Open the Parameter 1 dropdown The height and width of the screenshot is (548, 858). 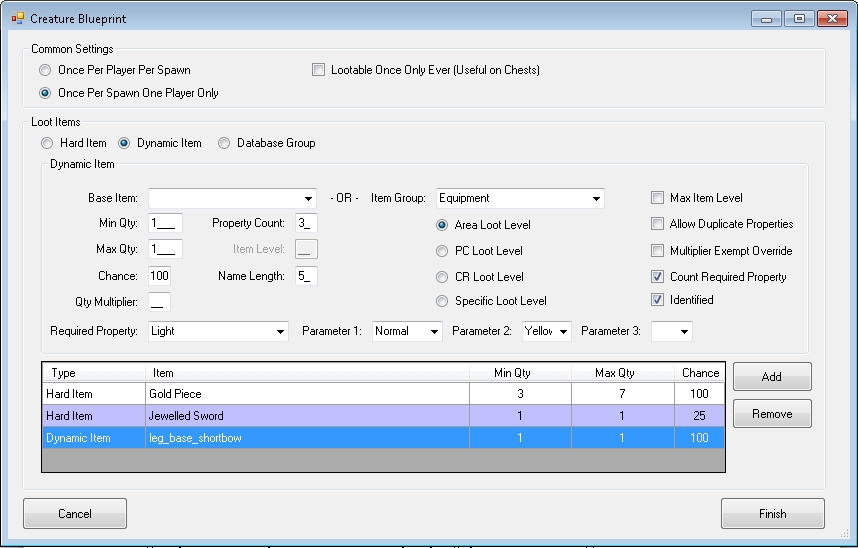pyautogui.click(x=434, y=331)
